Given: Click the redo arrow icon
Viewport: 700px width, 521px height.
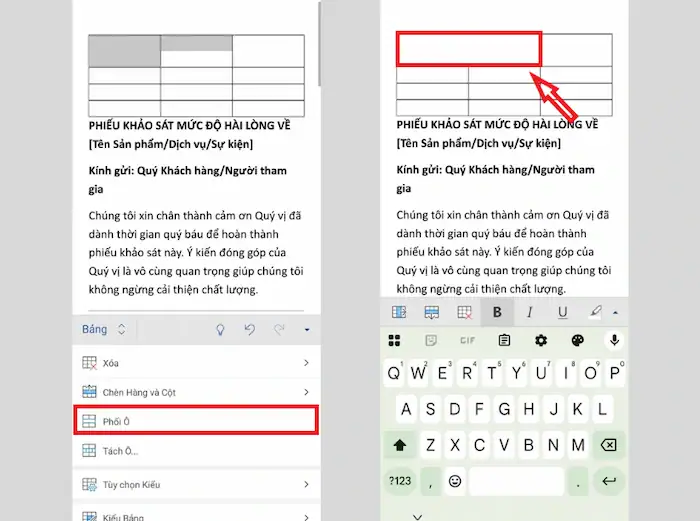Looking at the screenshot, I should (279, 329).
